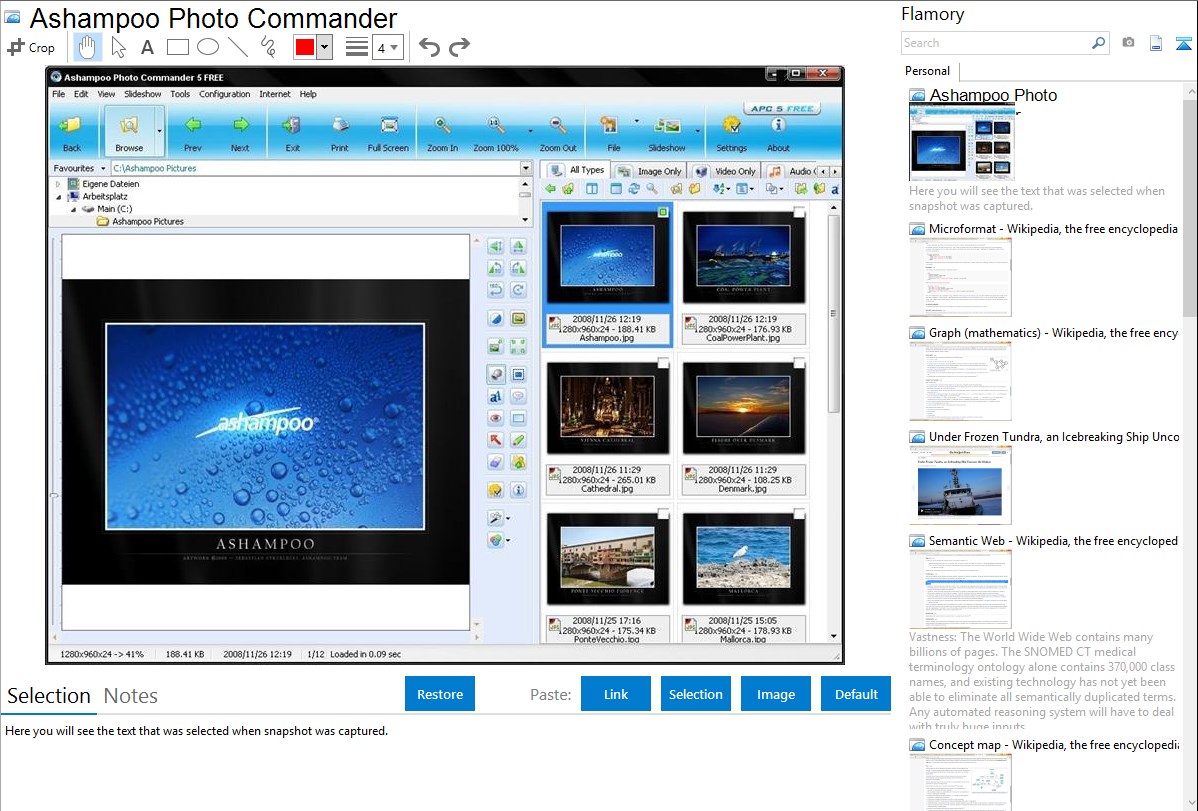Pick the ellipse shape tool
Image resolution: width=1198 pixels, height=811 pixels.
point(208,47)
